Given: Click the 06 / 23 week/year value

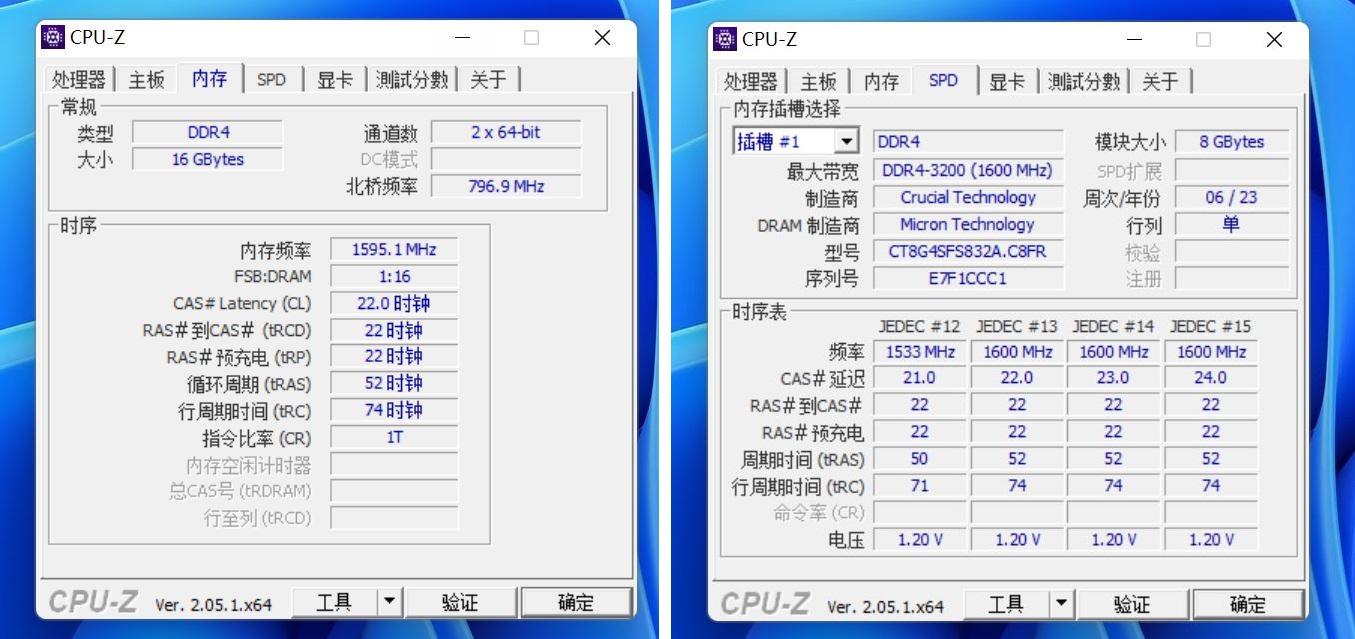Looking at the screenshot, I should click(1232, 198).
